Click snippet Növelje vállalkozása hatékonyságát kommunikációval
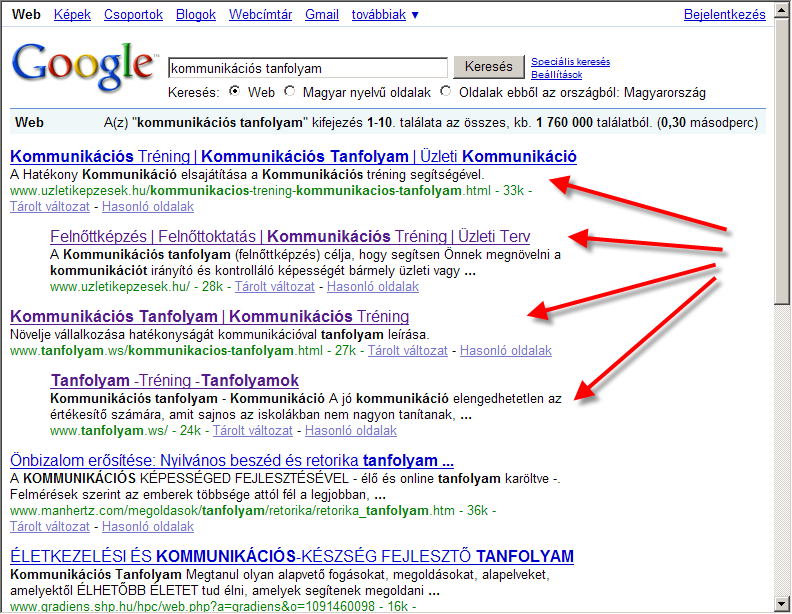 [219, 335]
